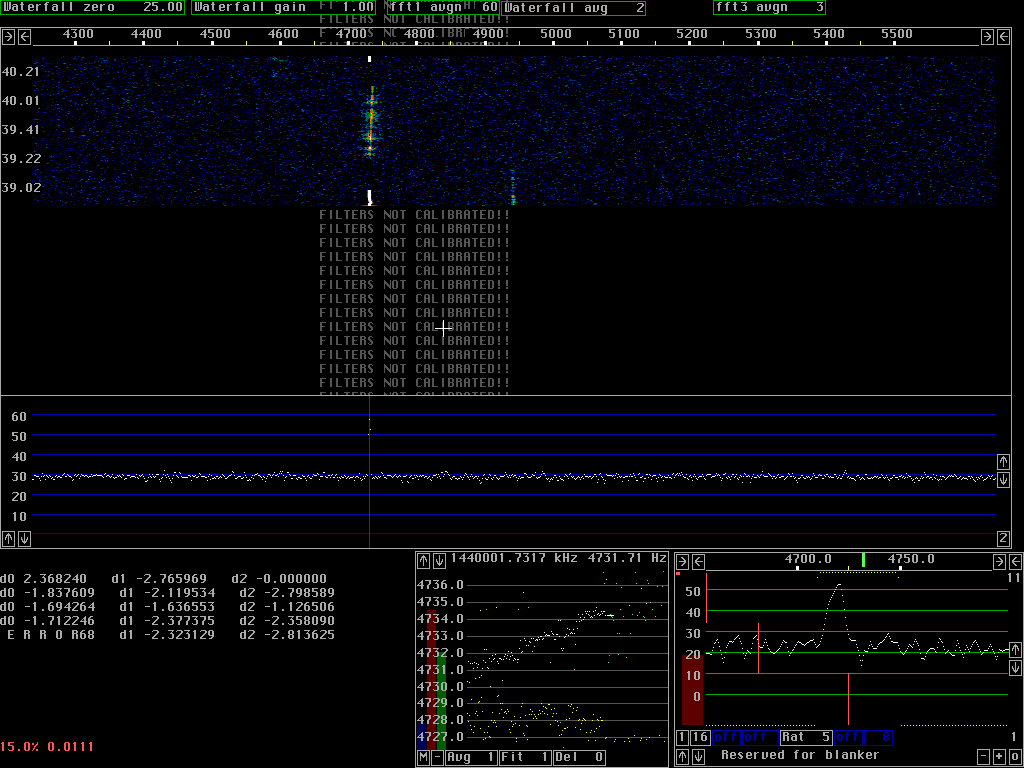Click the up arrow at main spectrum bottom-left
The image size is (1024, 768).
click(8, 538)
